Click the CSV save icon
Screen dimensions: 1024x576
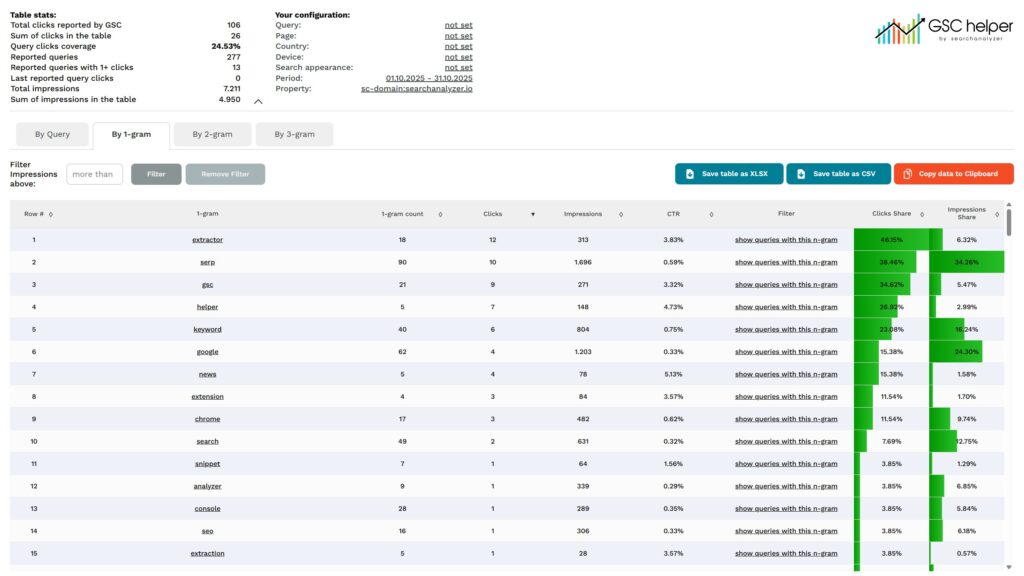(x=801, y=174)
